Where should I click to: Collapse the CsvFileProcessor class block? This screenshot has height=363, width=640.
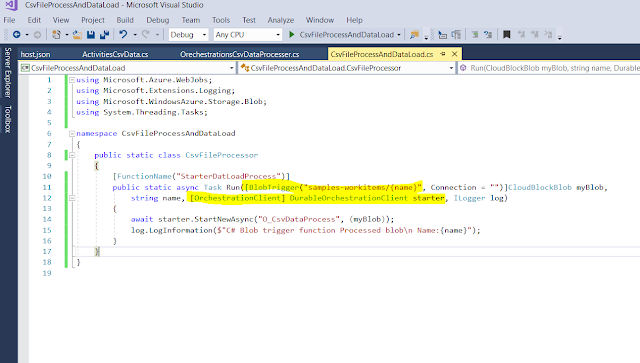pyautogui.click(x=72, y=155)
